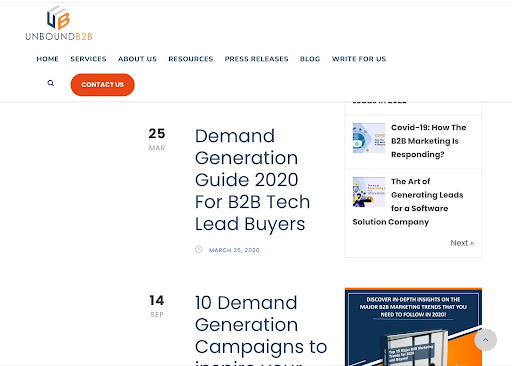
Task: Go to the Home menu item
Action: click(x=47, y=59)
